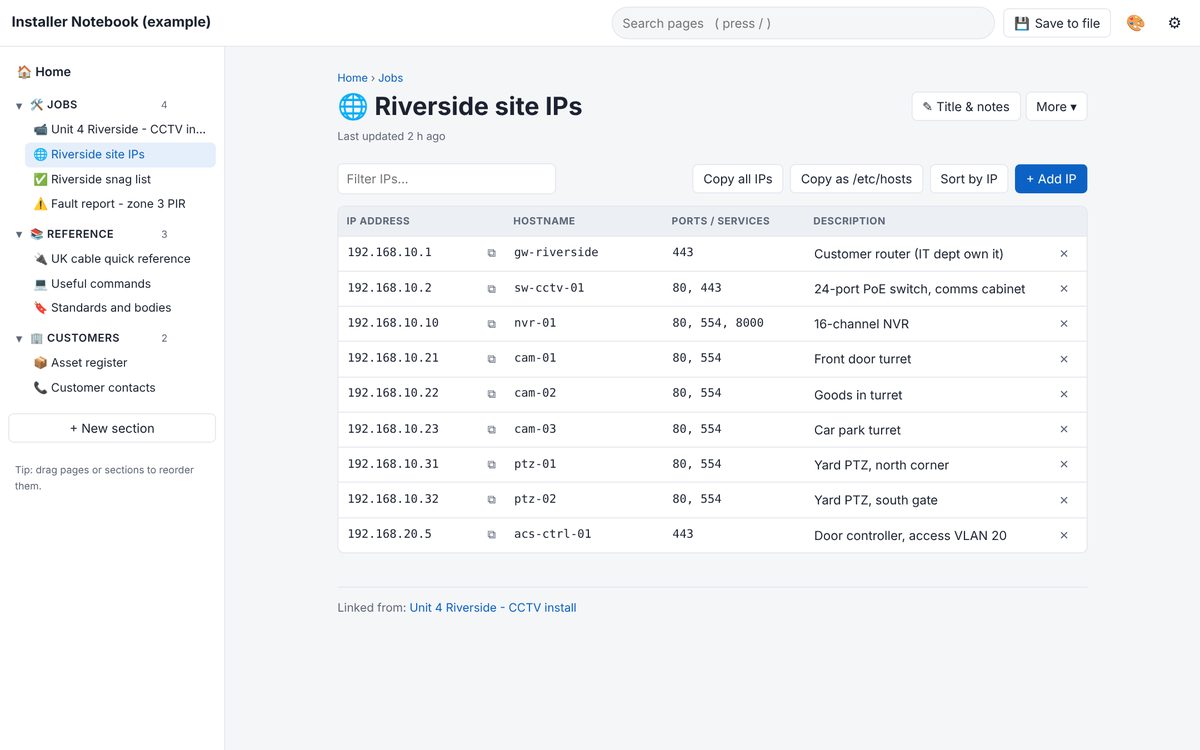This screenshot has height=750, width=1200.
Task: Select Riverside site IPs page in sidebar
Action: (120, 154)
